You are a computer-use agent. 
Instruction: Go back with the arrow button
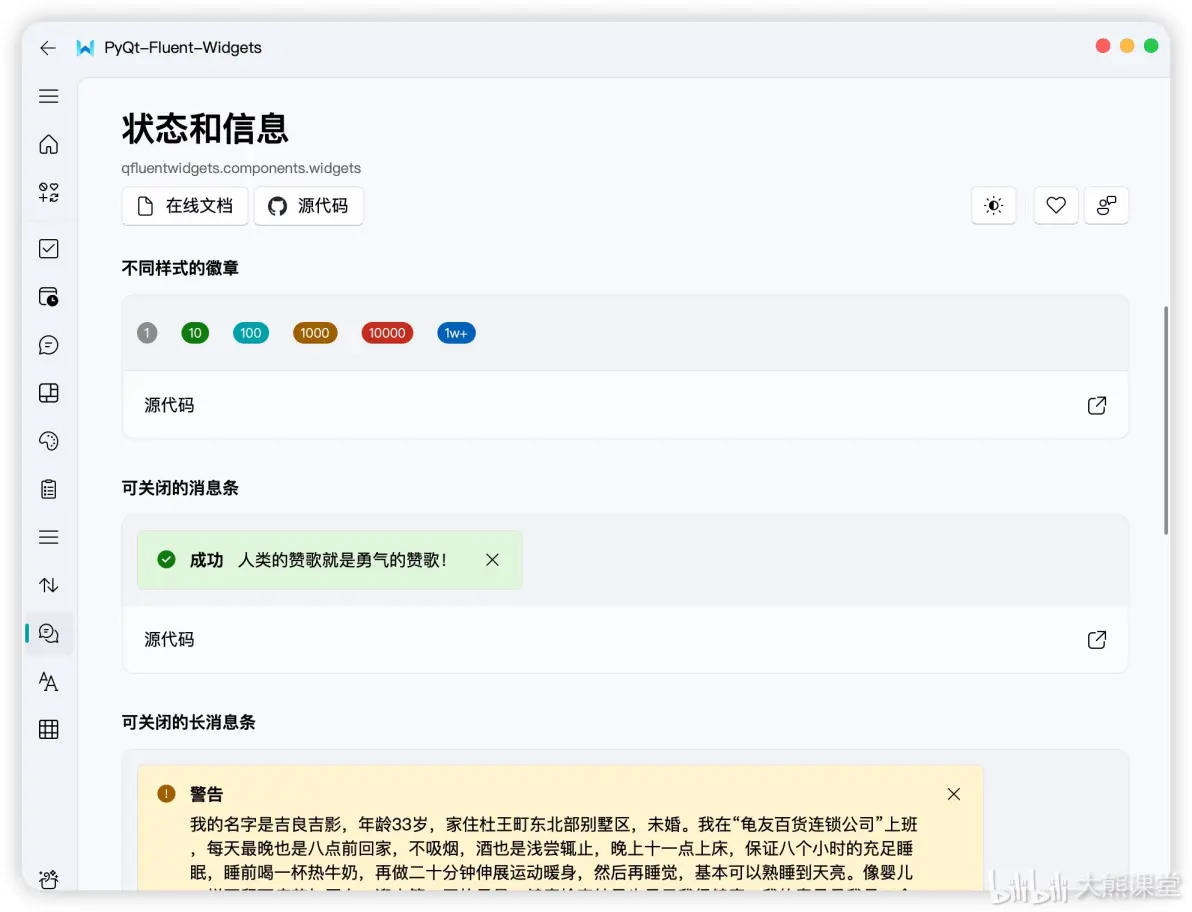[x=48, y=48]
